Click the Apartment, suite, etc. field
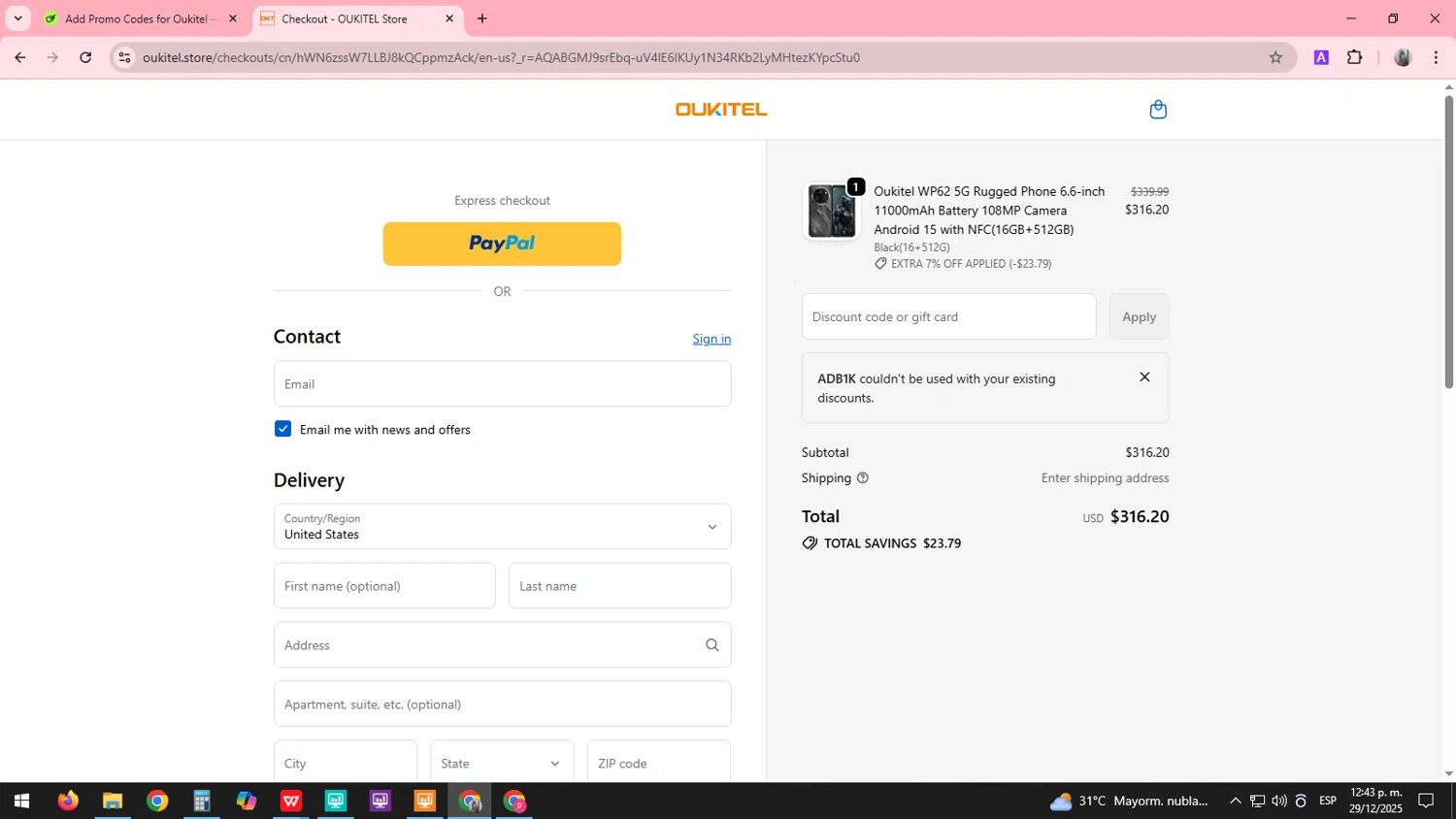This screenshot has width=1456, height=819. (502, 704)
